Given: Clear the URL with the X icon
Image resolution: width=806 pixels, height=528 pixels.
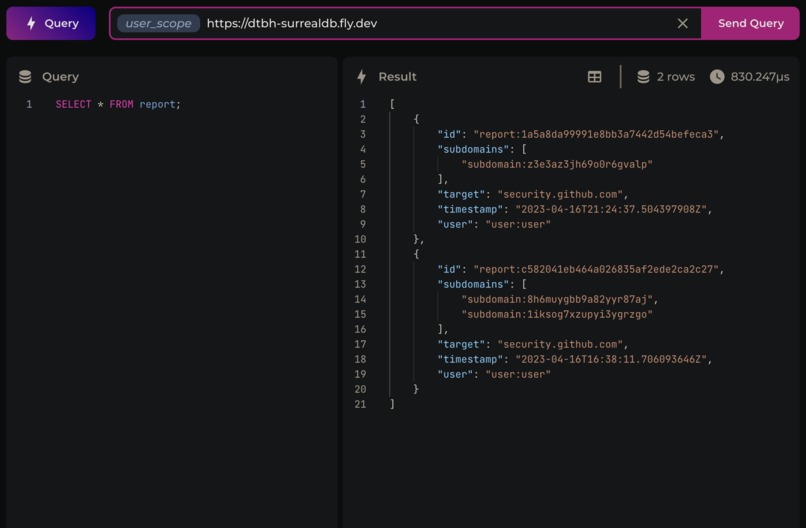Looking at the screenshot, I should click(682, 23).
